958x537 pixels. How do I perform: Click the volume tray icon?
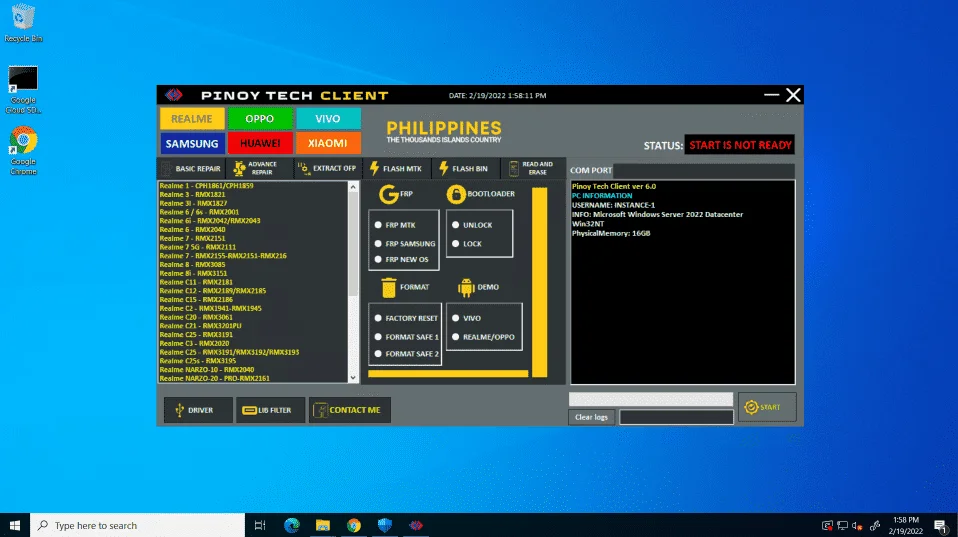[x=857, y=526]
